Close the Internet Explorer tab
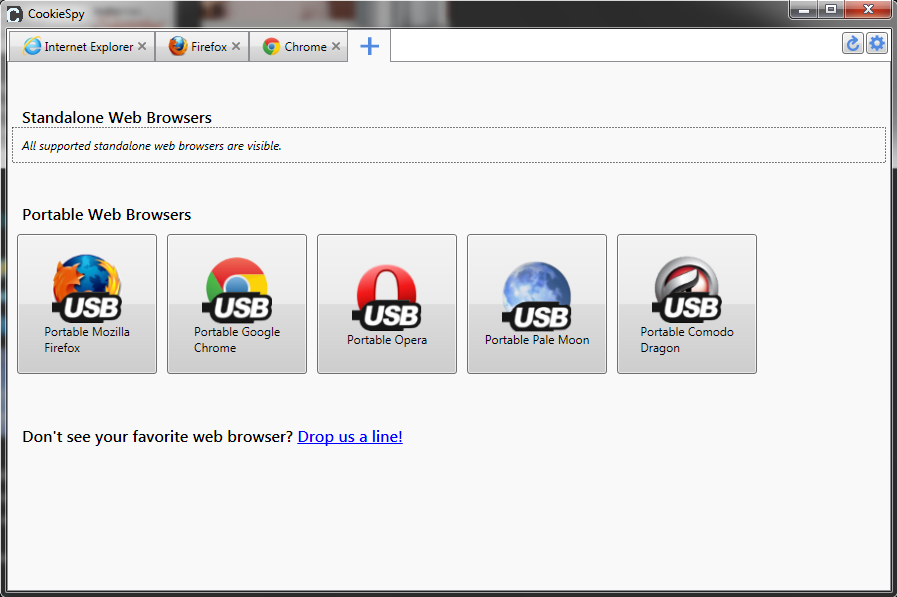 click(x=142, y=46)
